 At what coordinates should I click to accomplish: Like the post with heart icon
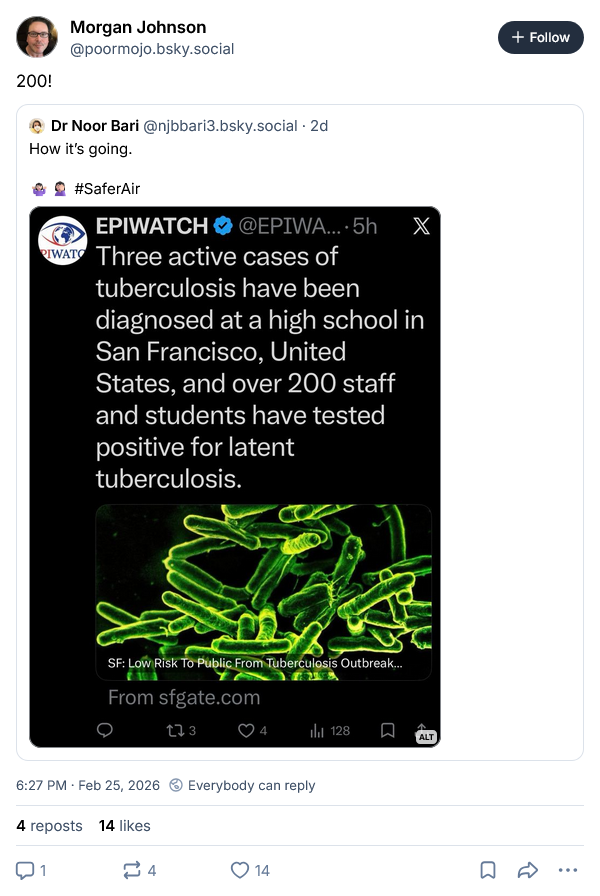[240, 870]
